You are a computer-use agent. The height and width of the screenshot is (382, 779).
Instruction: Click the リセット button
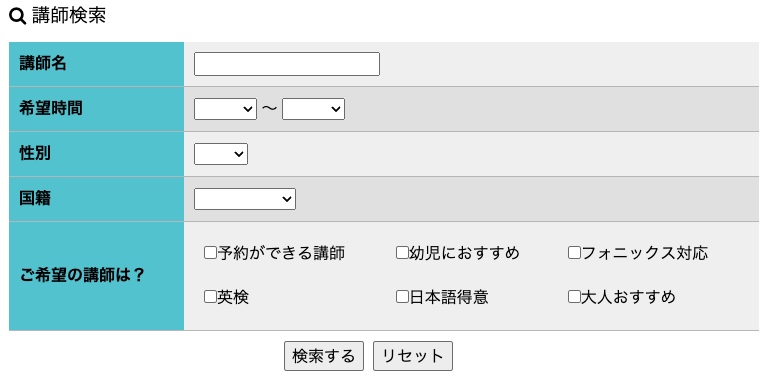point(413,356)
